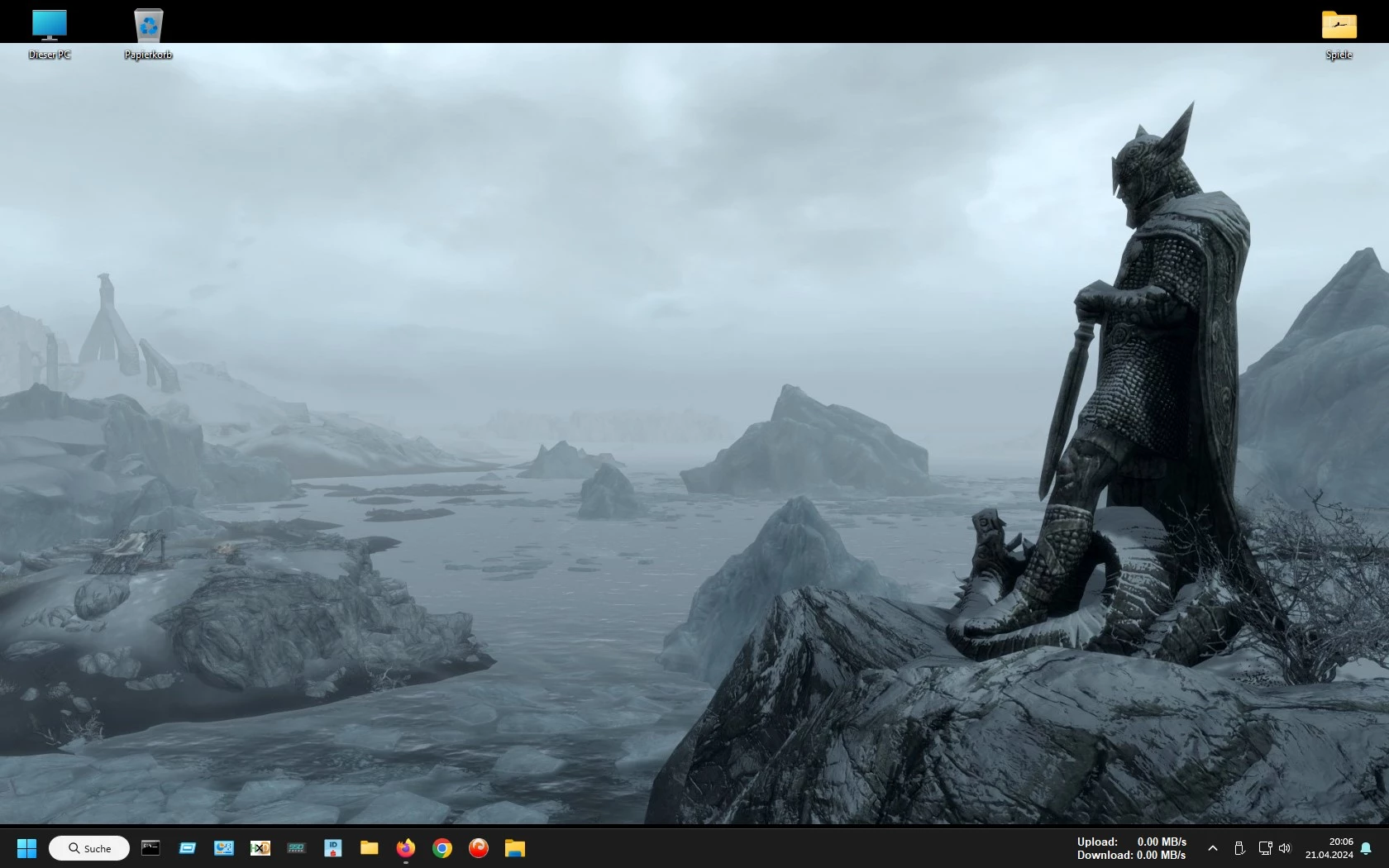Viewport: 1389px width, 868px height.
Task: Open the volume speaker tray icon
Action: pos(1285,848)
